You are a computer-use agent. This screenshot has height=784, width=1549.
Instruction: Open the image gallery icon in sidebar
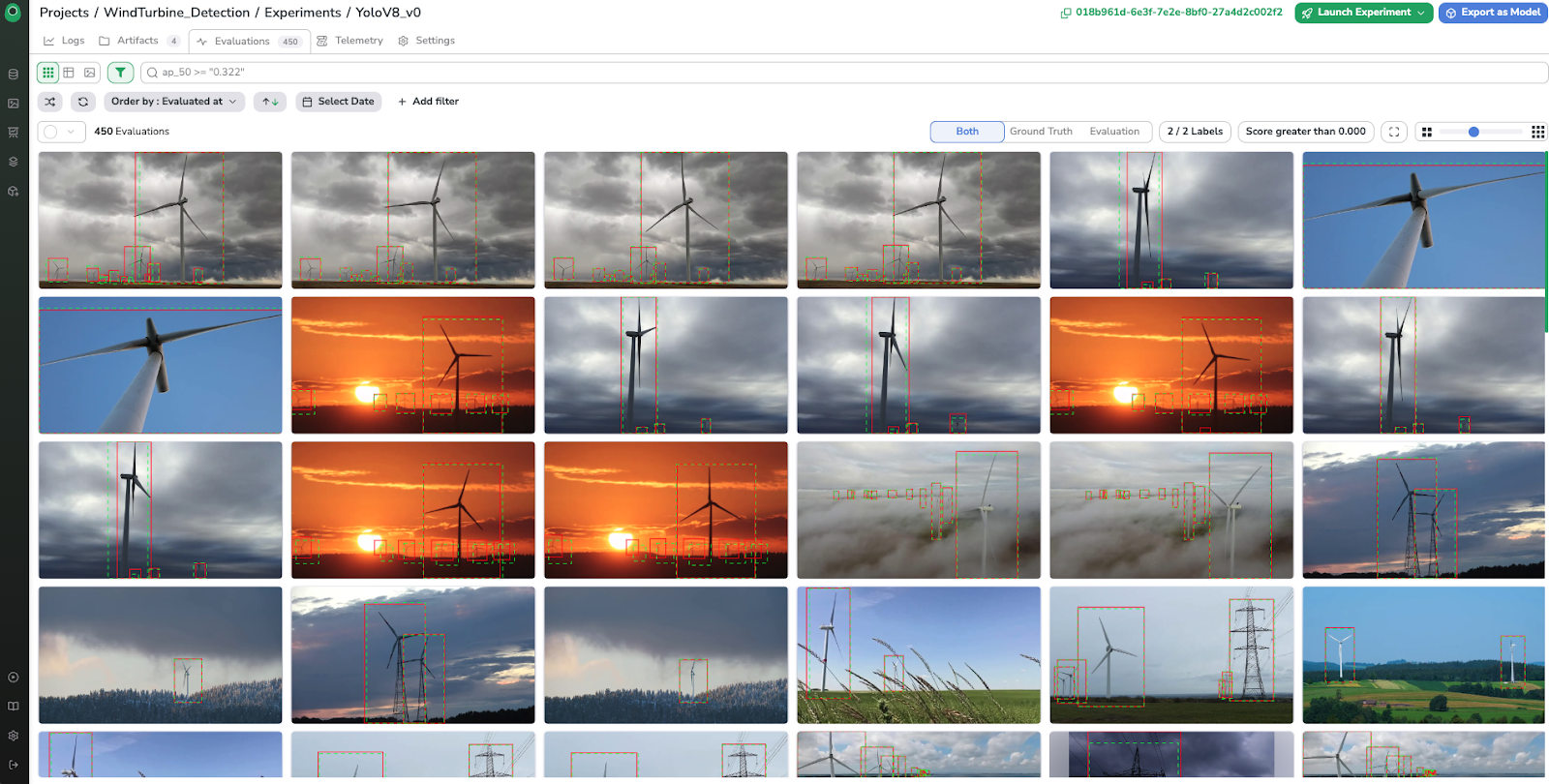(x=14, y=104)
